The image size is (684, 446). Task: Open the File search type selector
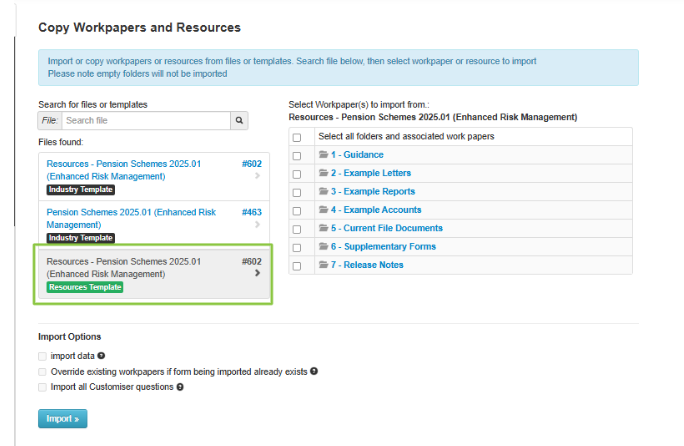click(x=49, y=121)
